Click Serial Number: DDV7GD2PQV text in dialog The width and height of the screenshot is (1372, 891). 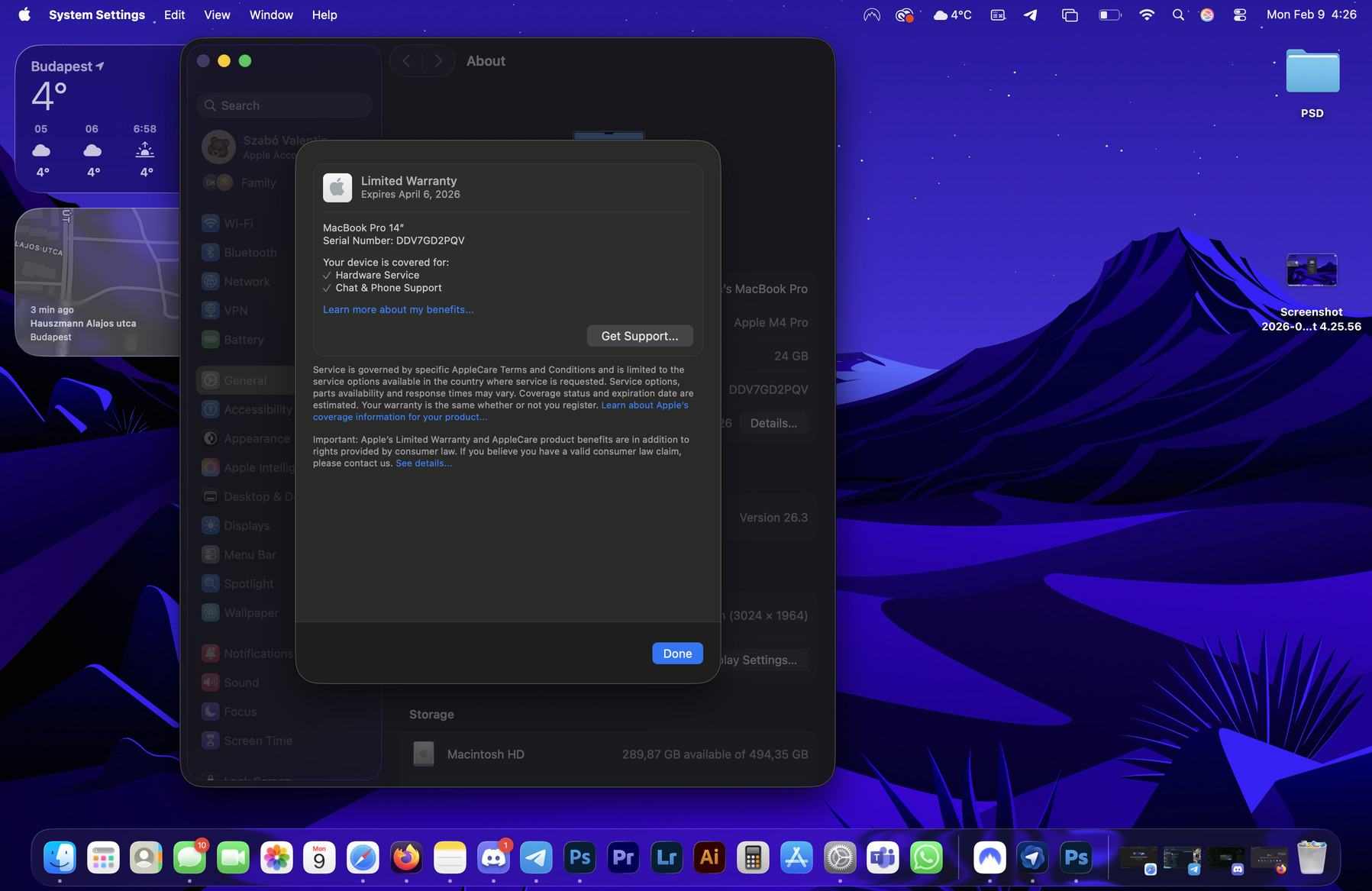393,241
